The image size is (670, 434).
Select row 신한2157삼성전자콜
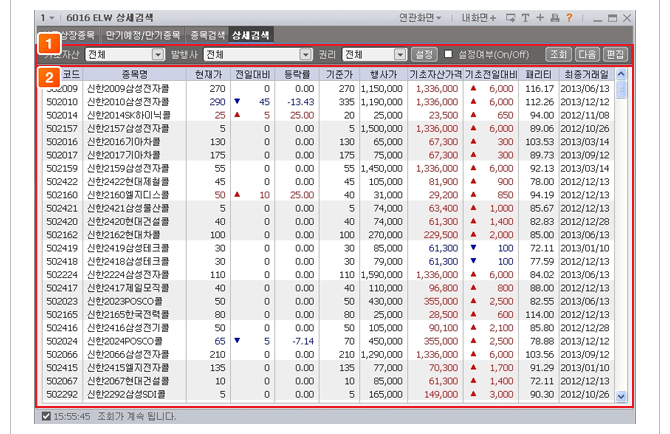(x=328, y=128)
